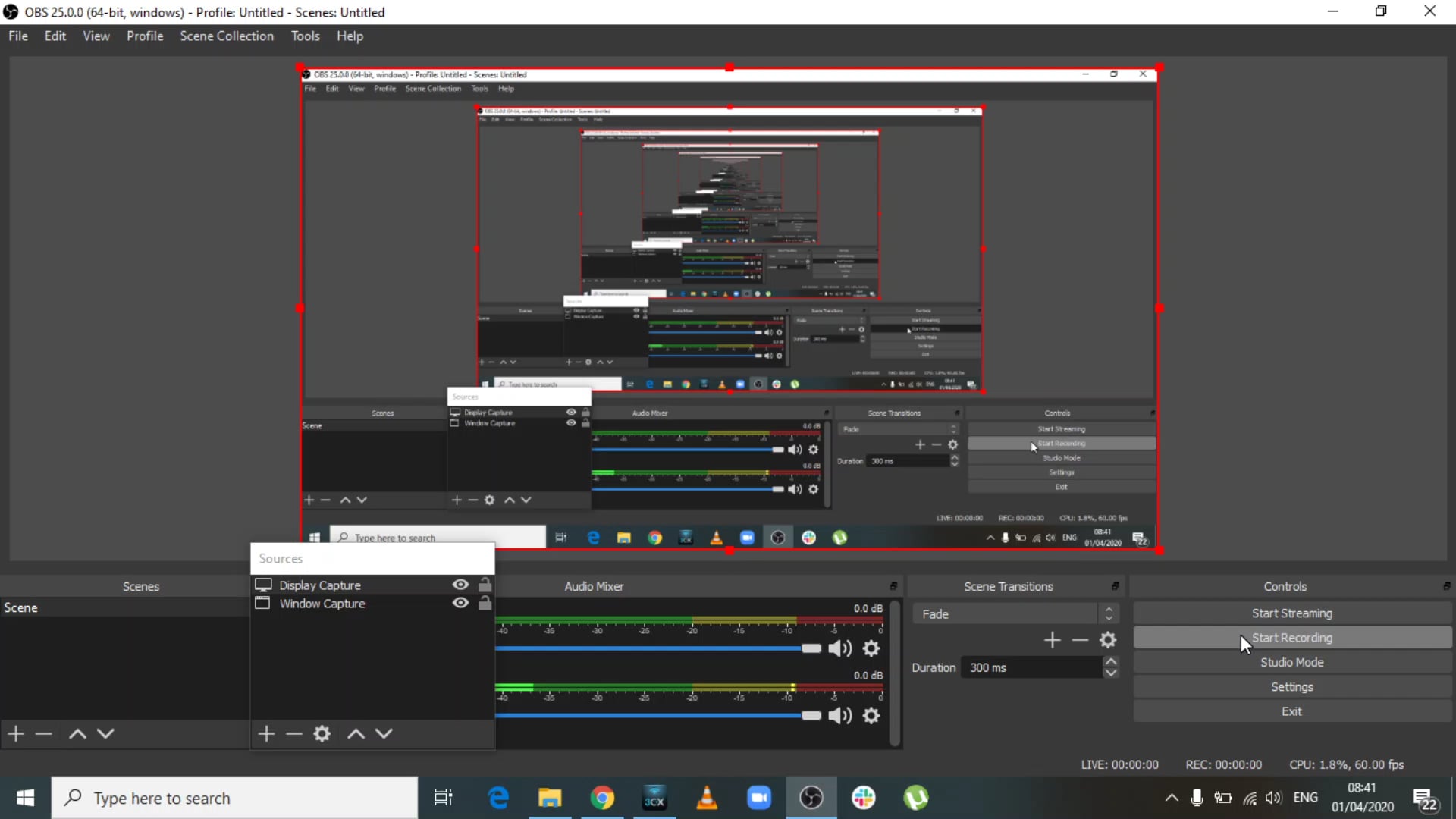Open the Scene Collection menu
The width and height of the screenshot is (1456, 819).
click(227, 36)
